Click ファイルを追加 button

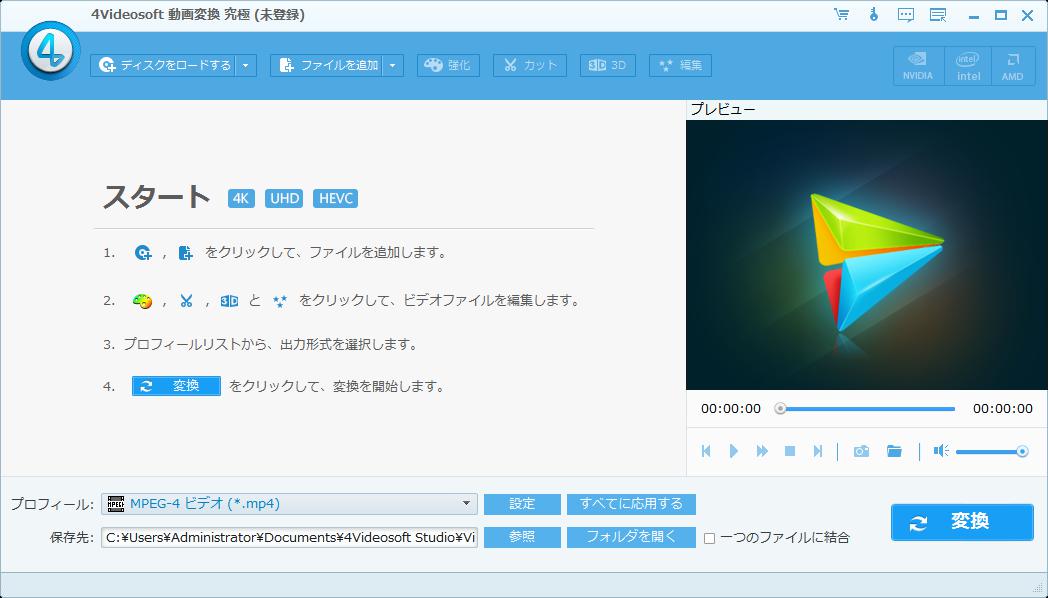(327, 65)
